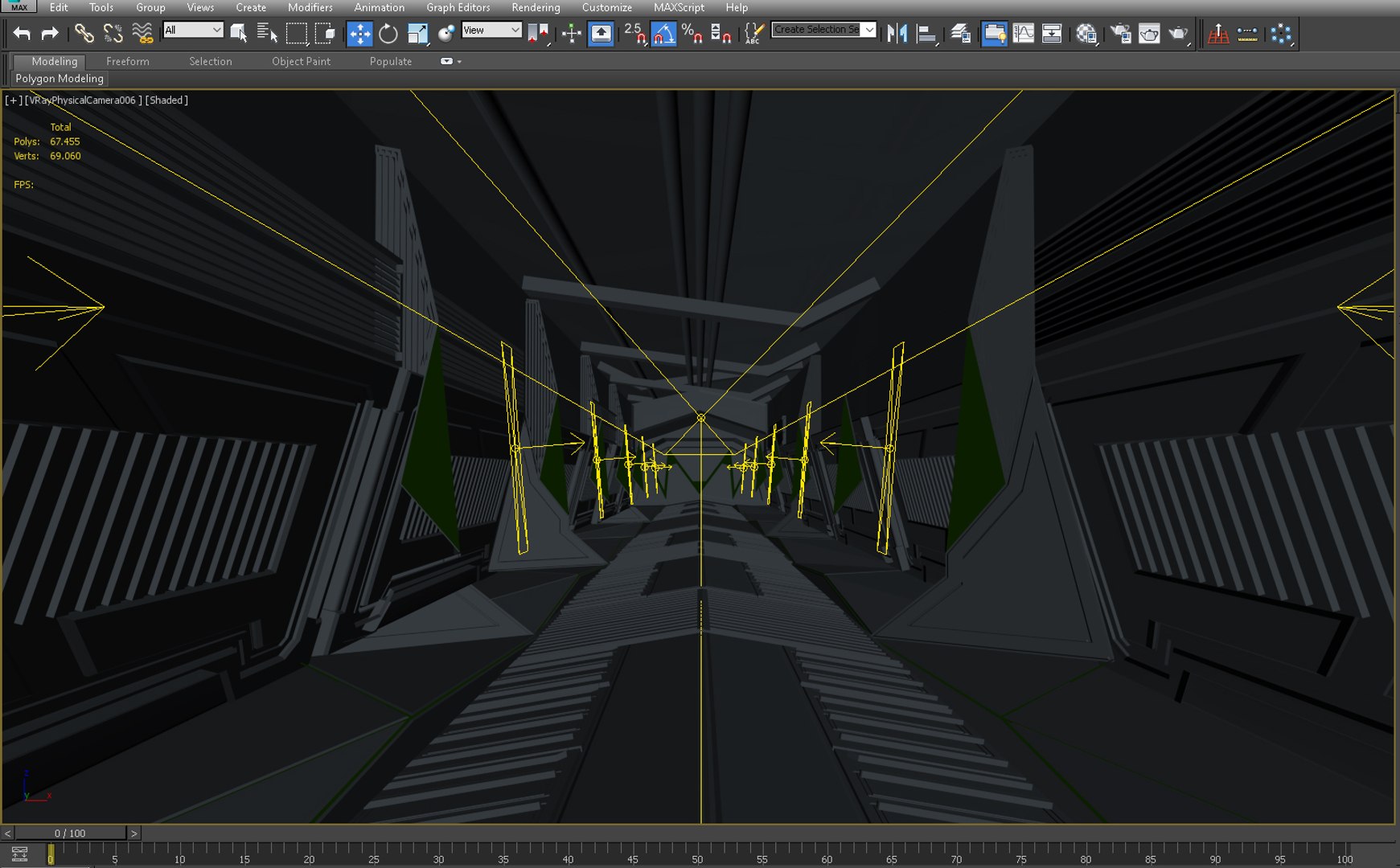This screenshot has height=868, width=1400.
Task: Open the Group menu
Action: [x=150, y=7]
